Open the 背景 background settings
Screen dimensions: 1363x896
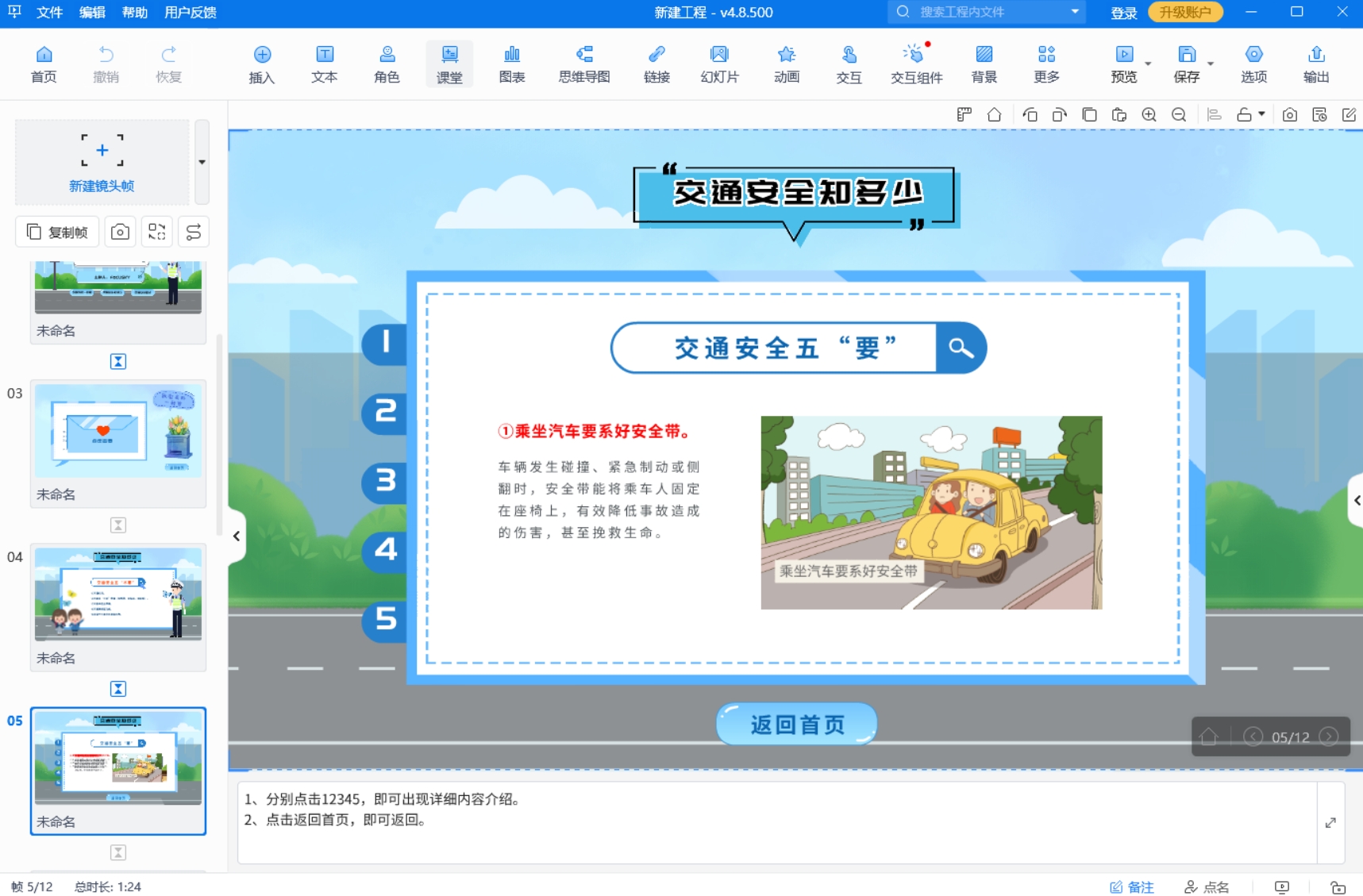pos(984,63)
